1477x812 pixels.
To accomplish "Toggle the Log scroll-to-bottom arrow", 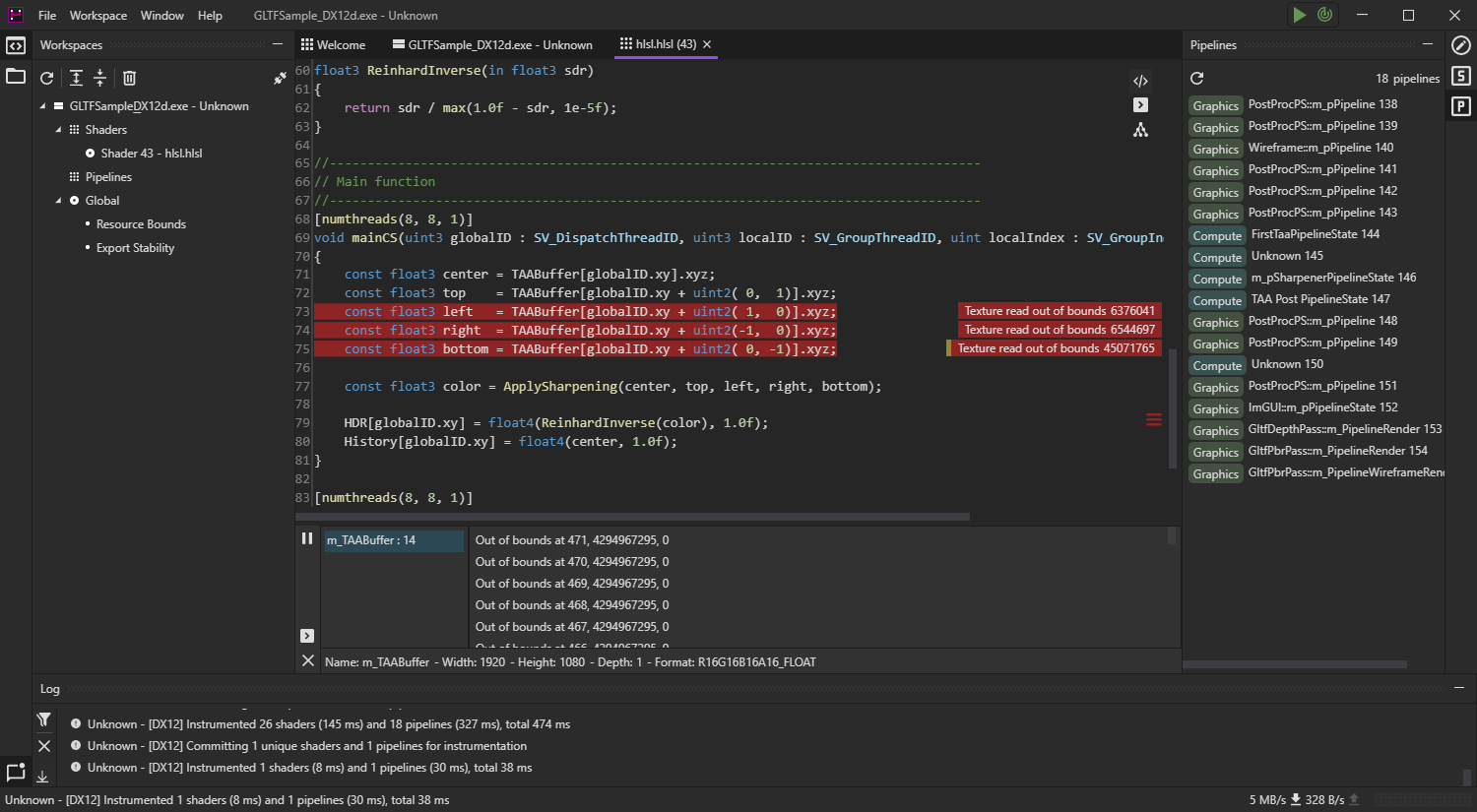I will [x=43, y=777].
